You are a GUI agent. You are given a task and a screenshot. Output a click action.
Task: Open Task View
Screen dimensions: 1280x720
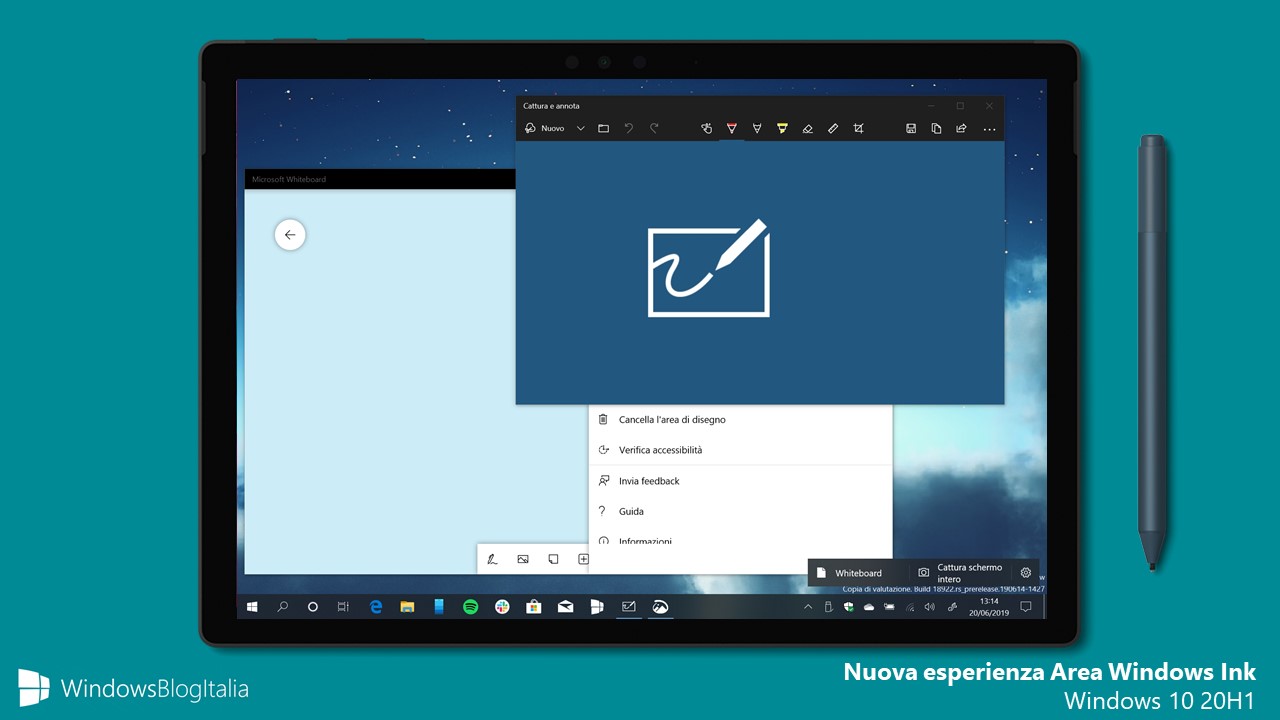[x=343, y=606]
